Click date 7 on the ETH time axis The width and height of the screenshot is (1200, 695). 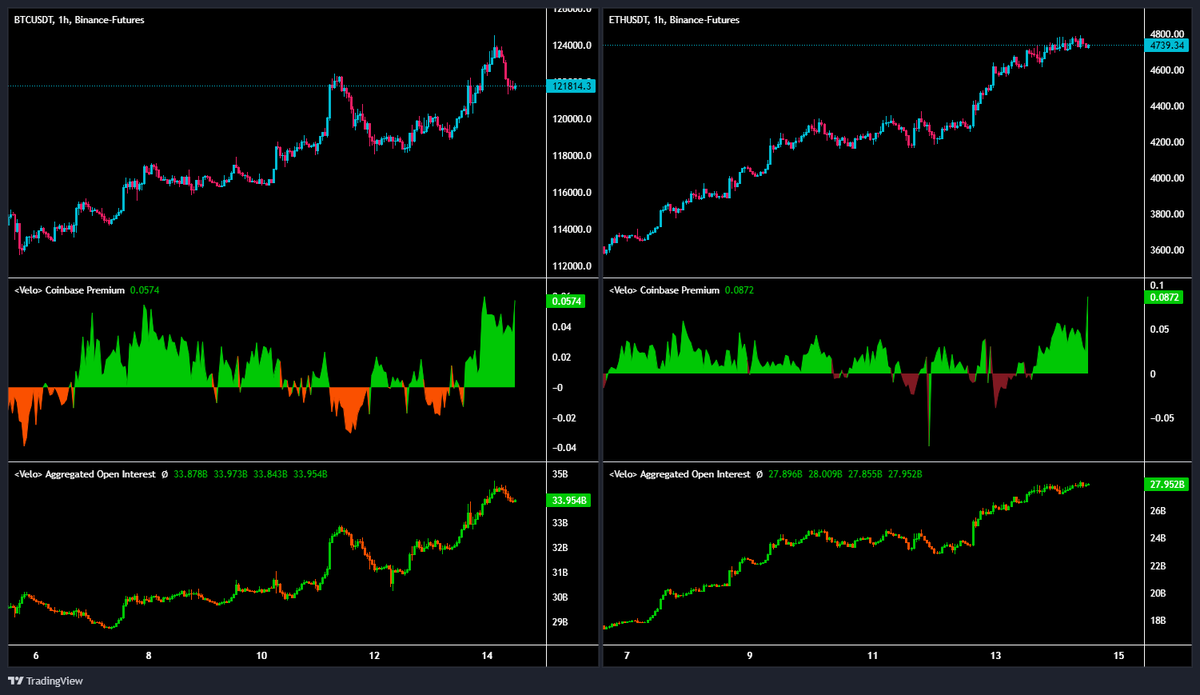627,656
